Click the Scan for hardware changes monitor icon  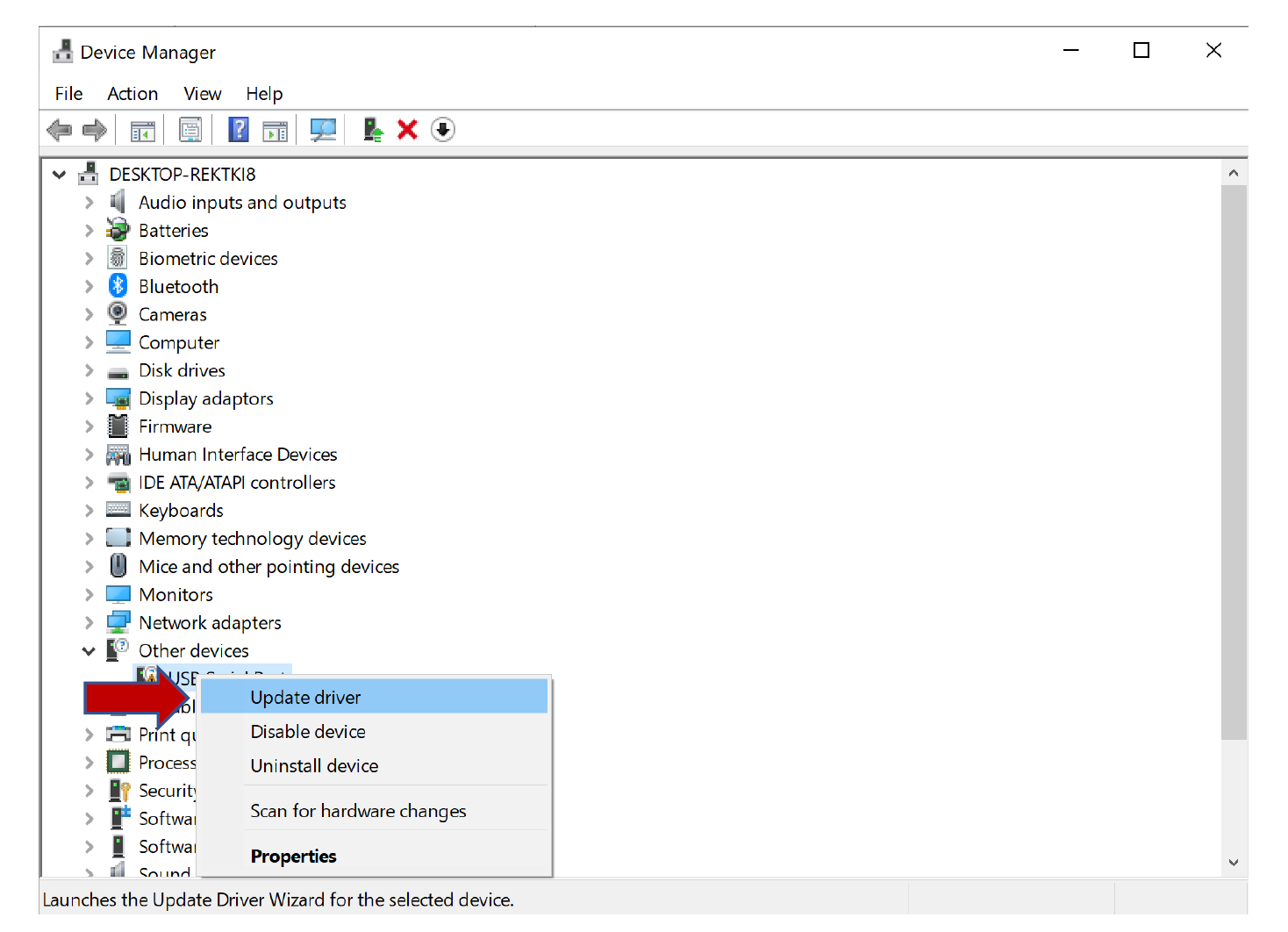pyautogui.click(x=323, y=131)
